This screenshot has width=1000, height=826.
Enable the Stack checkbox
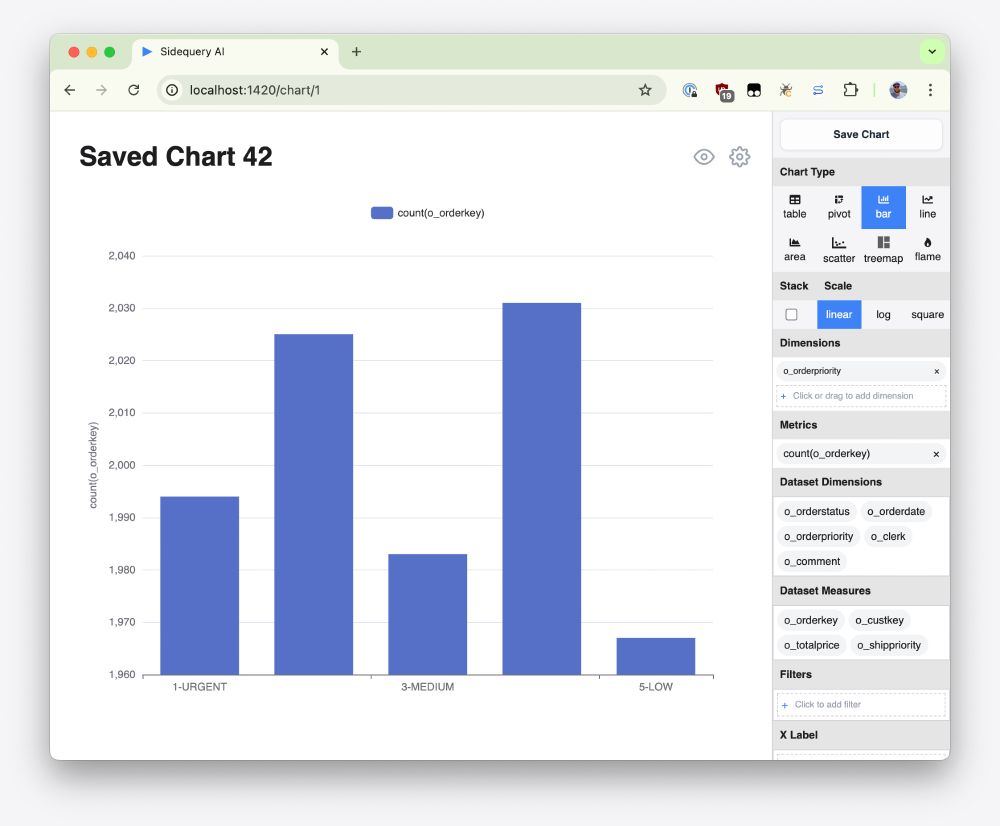point(791,314)
